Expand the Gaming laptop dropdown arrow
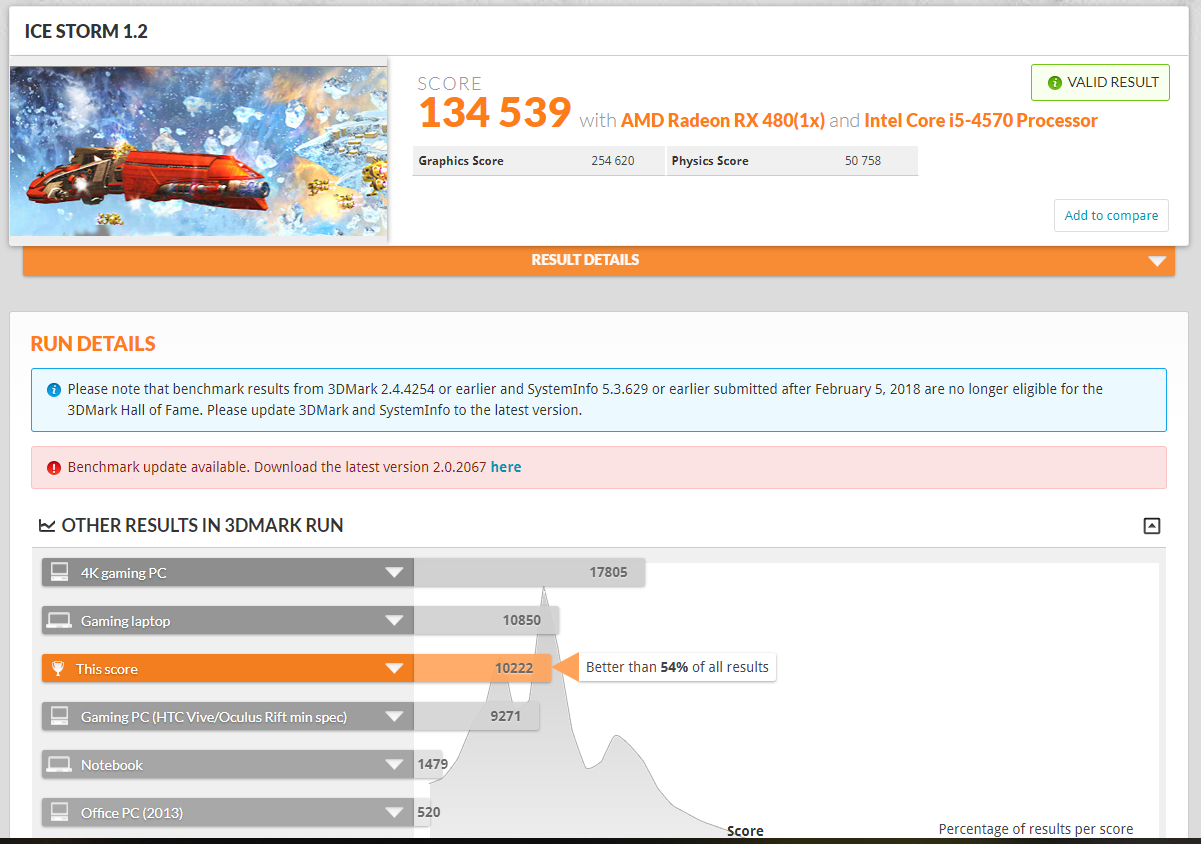 pyautogui.click(x=395, y=621)
